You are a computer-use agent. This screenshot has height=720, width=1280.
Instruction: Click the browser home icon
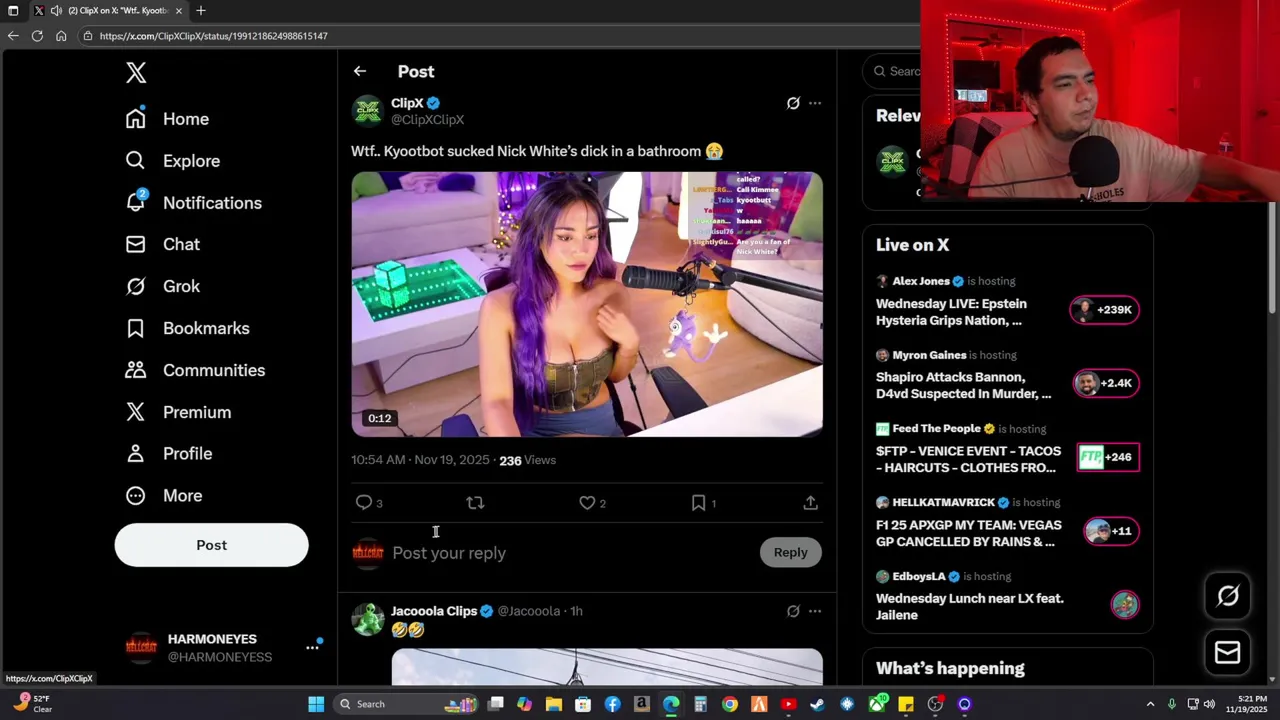(61, 36)
